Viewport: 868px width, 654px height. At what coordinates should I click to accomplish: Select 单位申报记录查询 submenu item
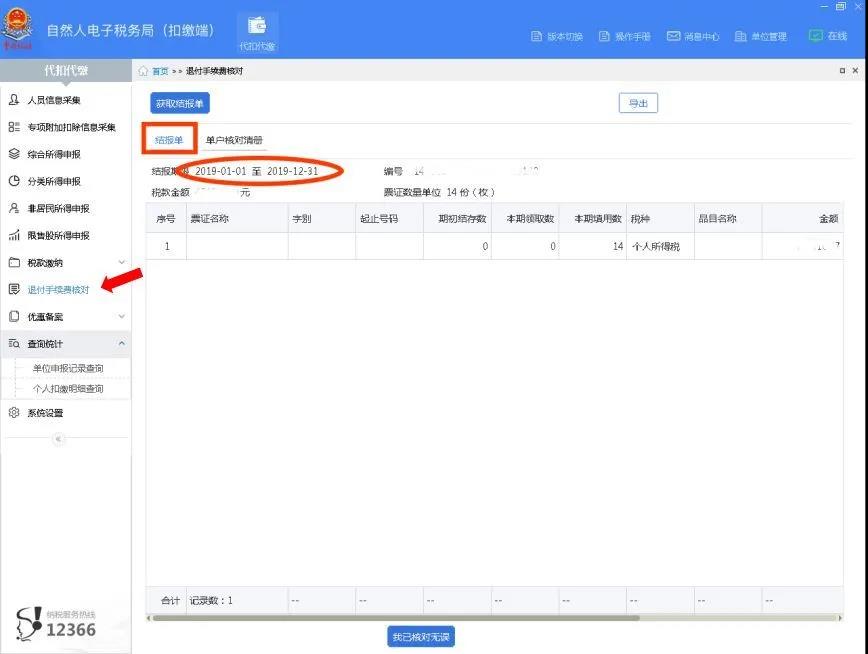click(x=67, y=369)
